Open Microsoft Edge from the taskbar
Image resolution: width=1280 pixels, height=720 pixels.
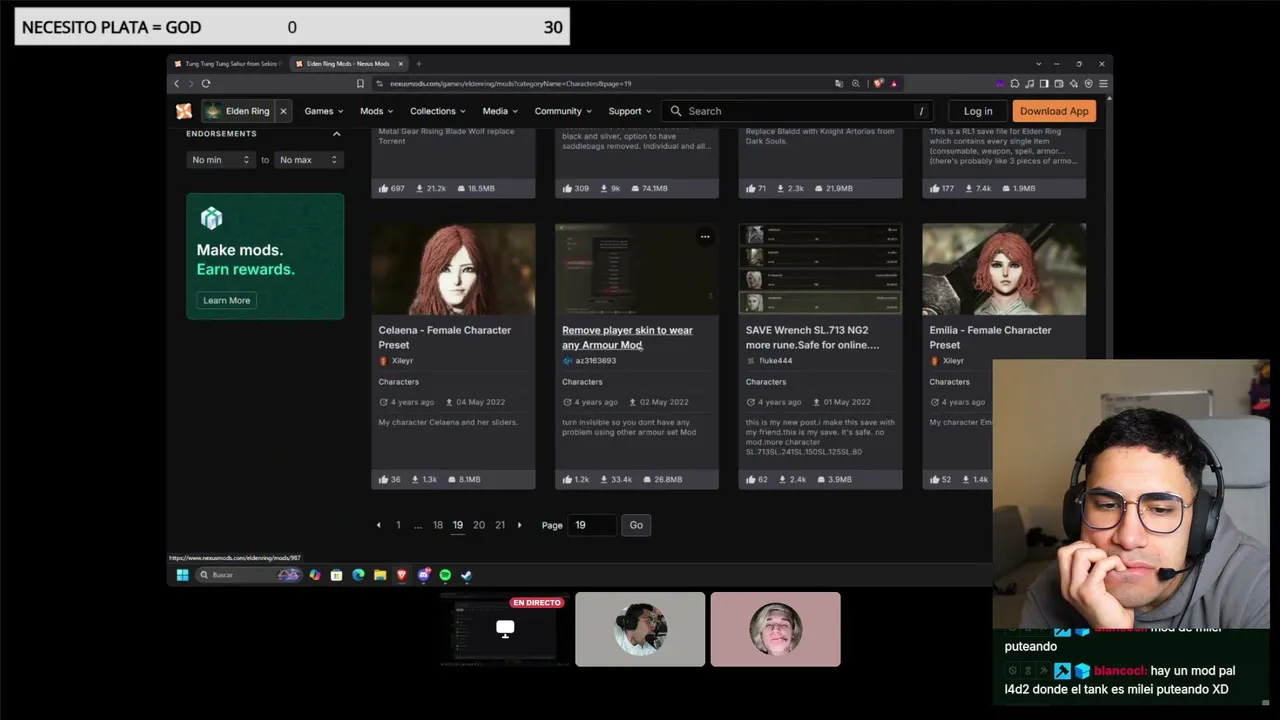(358, 575)
